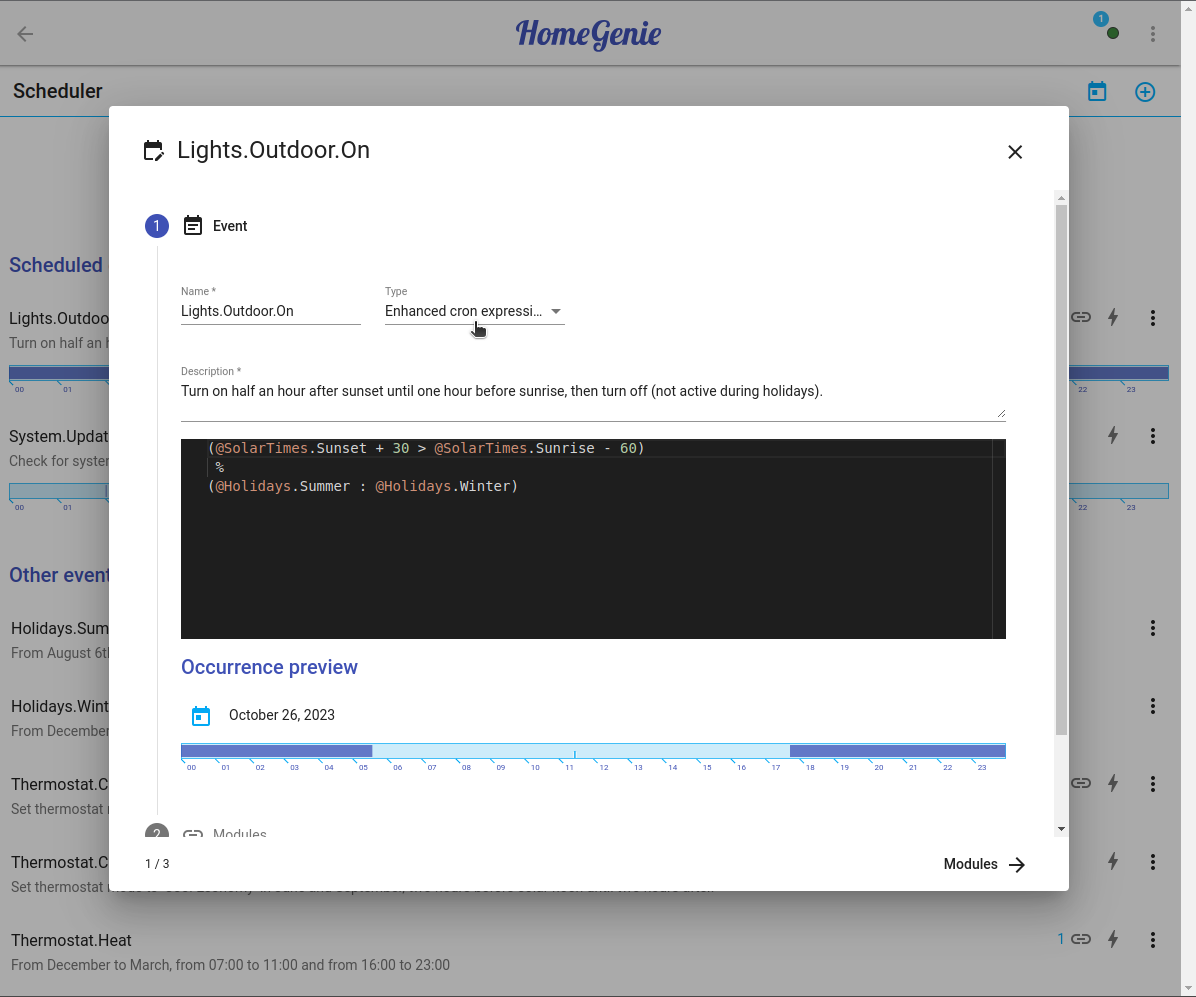The height and width of the screenshot is (997, 1196).
Task: Open occurrence preview date picker icon
Action: coord(201,716)
